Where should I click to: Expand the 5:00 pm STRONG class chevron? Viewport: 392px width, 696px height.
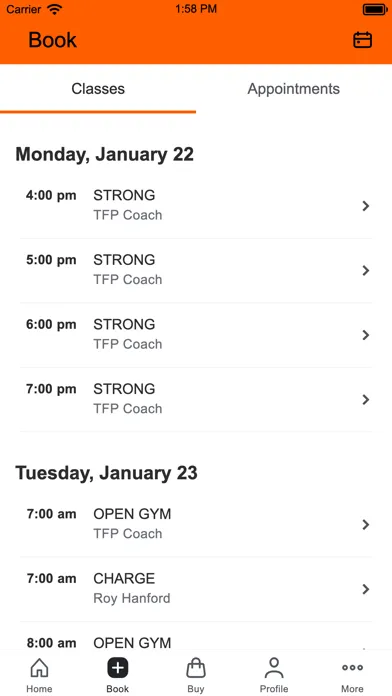pos(365,270)
